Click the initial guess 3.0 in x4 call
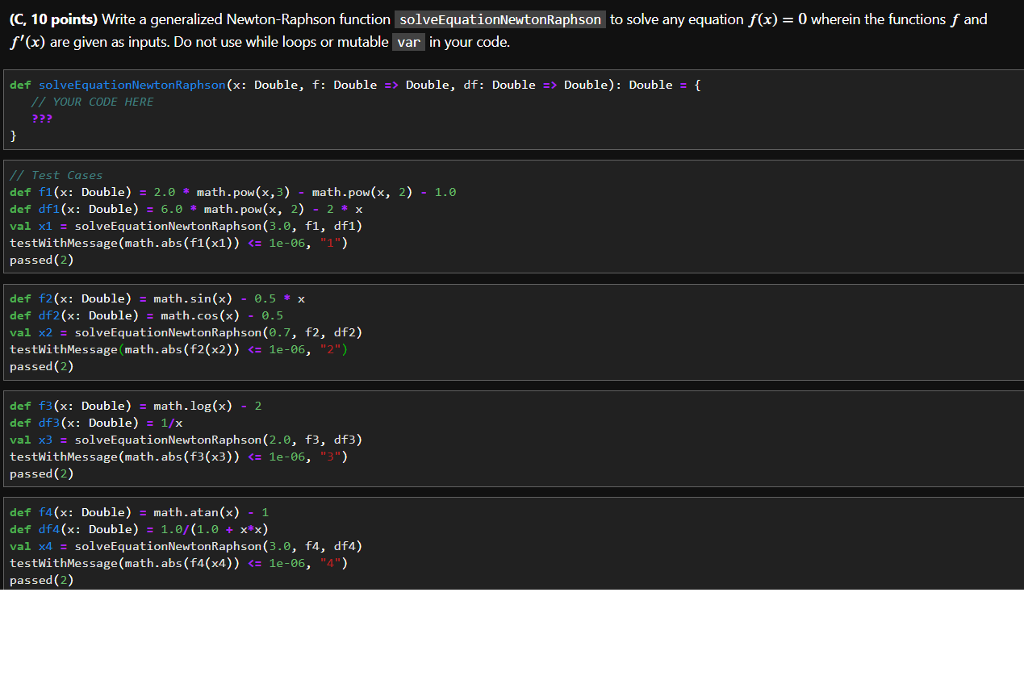 coord(275,546)
